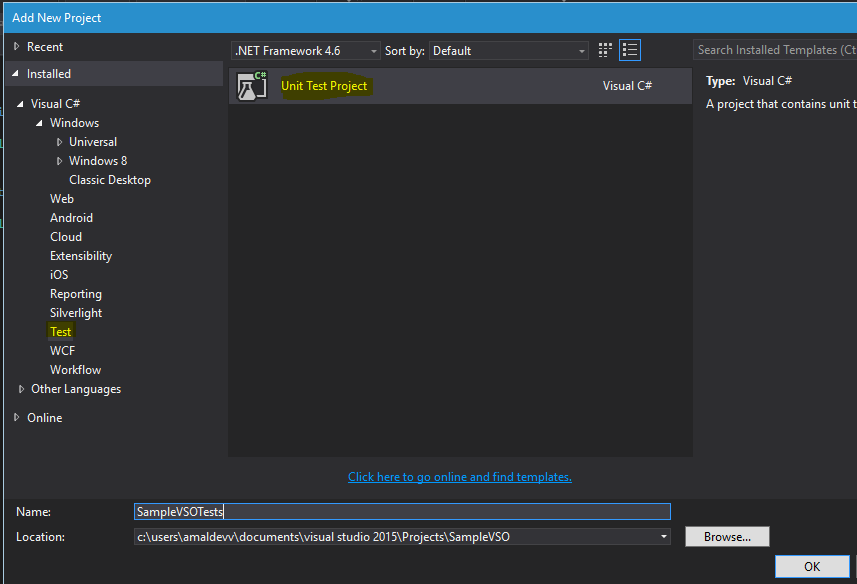Select the Classic Desktop category
This screenshot has height=584, width=857.
[x=110, y=180]
